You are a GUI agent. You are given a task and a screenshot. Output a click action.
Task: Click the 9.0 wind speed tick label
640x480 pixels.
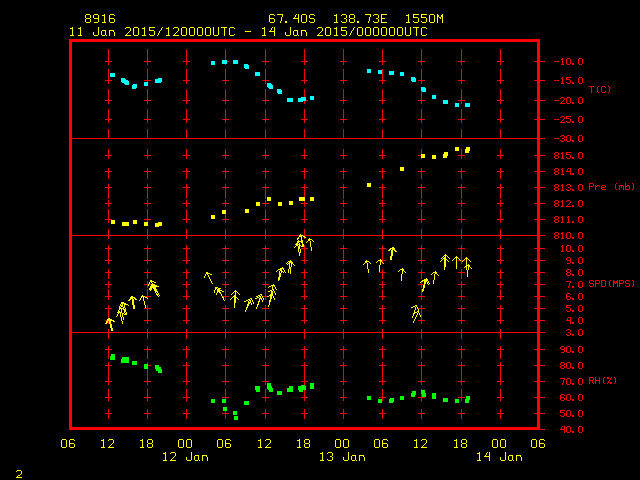[575, 261]
